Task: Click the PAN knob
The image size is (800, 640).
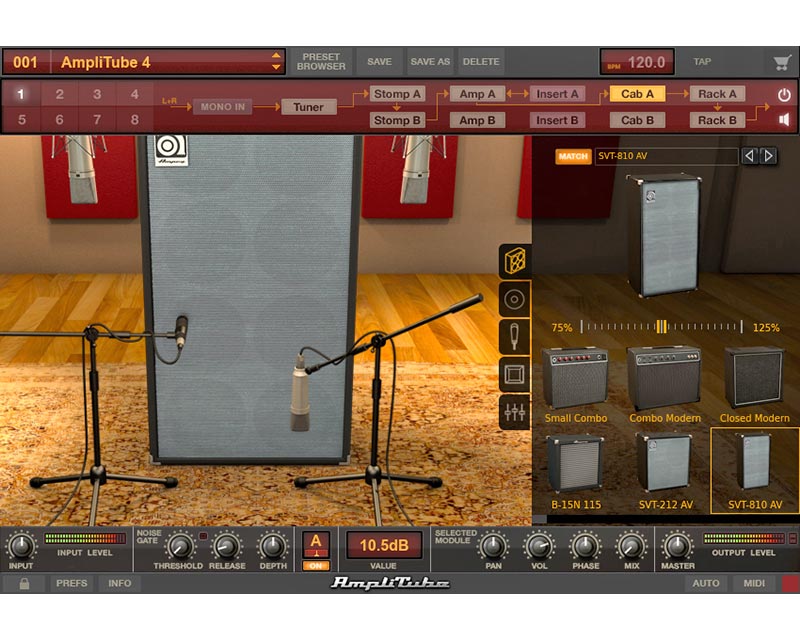Action: pos(493,547)
